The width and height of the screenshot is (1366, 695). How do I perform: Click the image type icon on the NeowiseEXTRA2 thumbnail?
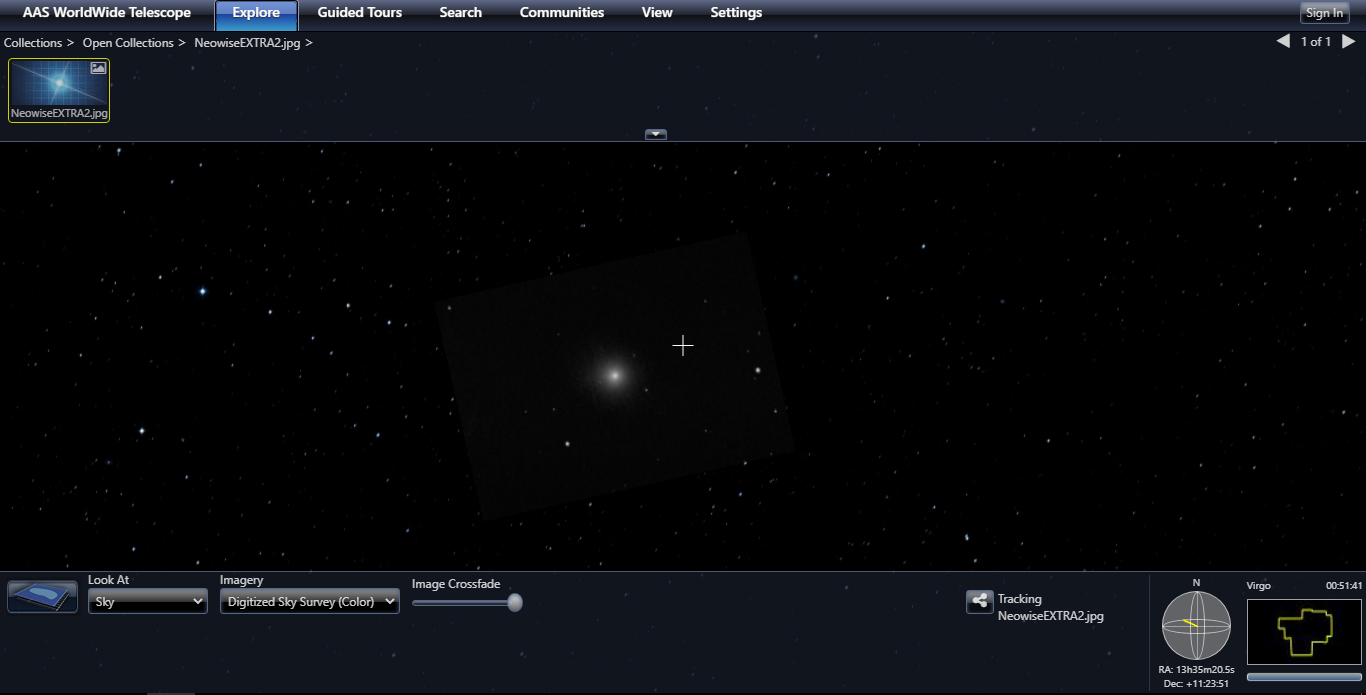point(98,68)
